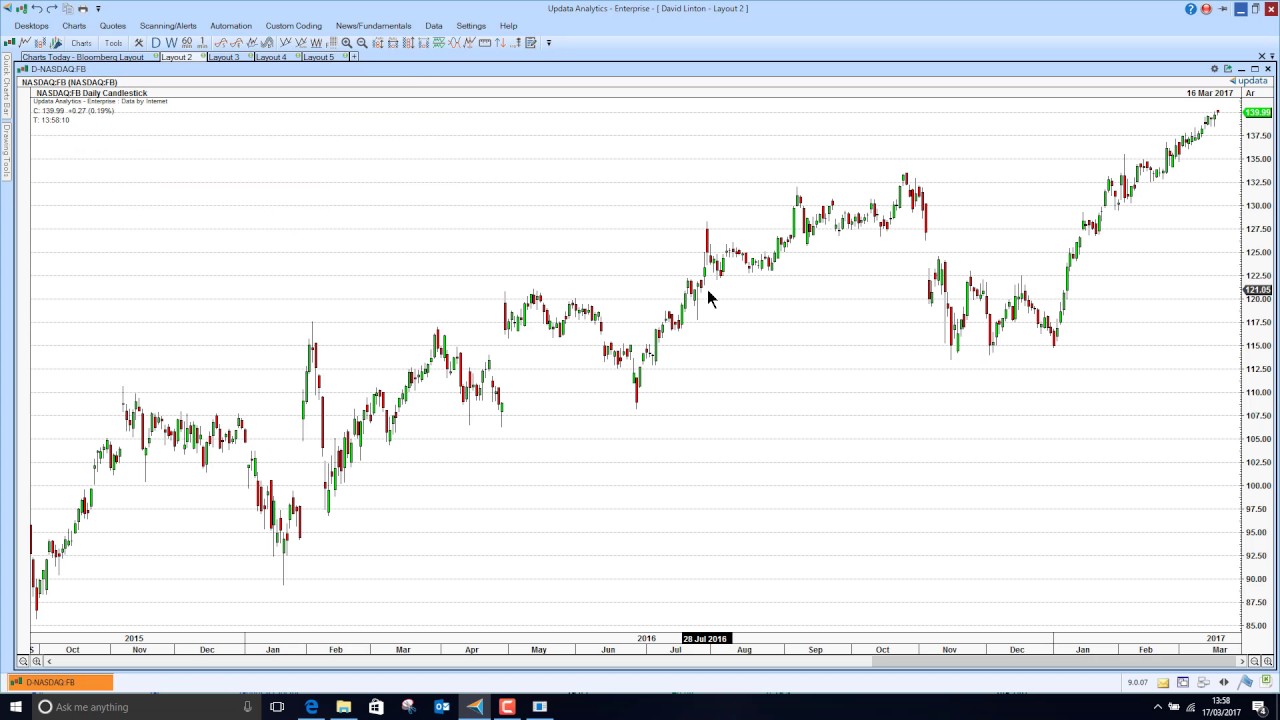Select the Layout 3 tab

[x=230, y=57]
